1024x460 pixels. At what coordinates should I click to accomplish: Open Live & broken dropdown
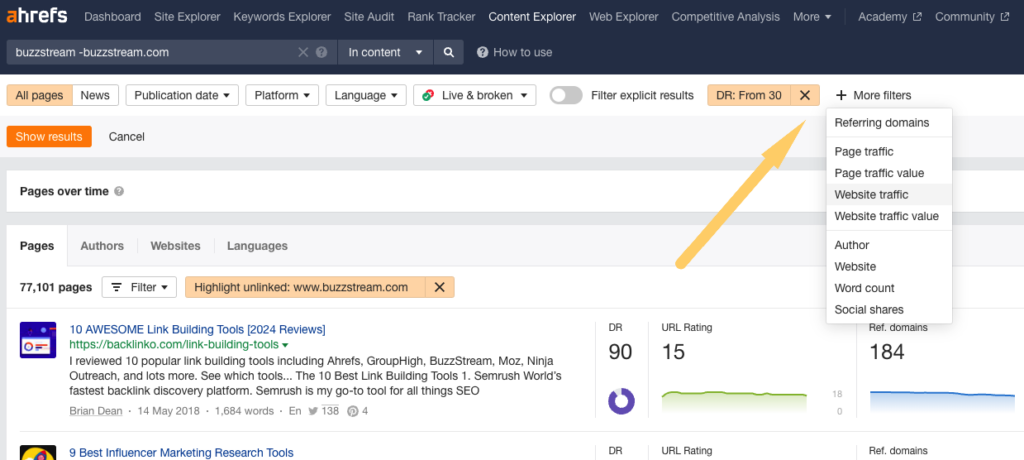[475, 95]
